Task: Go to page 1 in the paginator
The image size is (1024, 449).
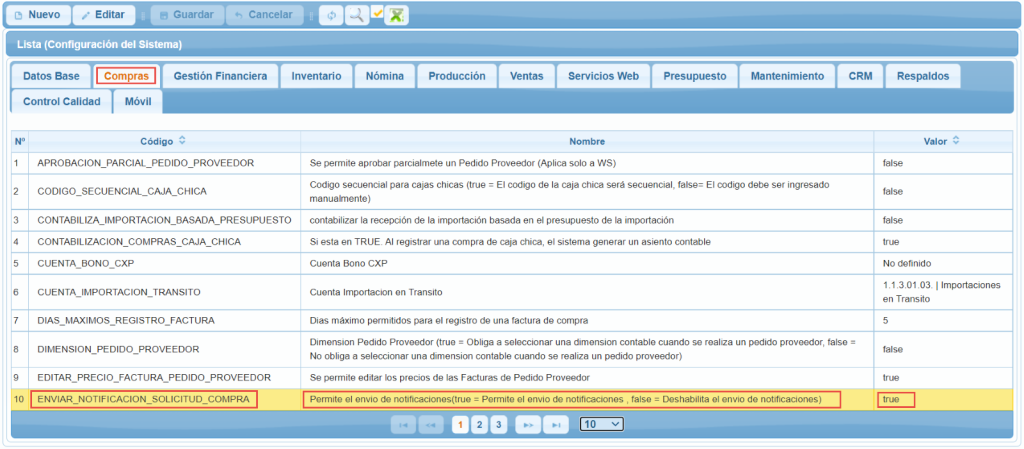Action: [x=461, y=425]
